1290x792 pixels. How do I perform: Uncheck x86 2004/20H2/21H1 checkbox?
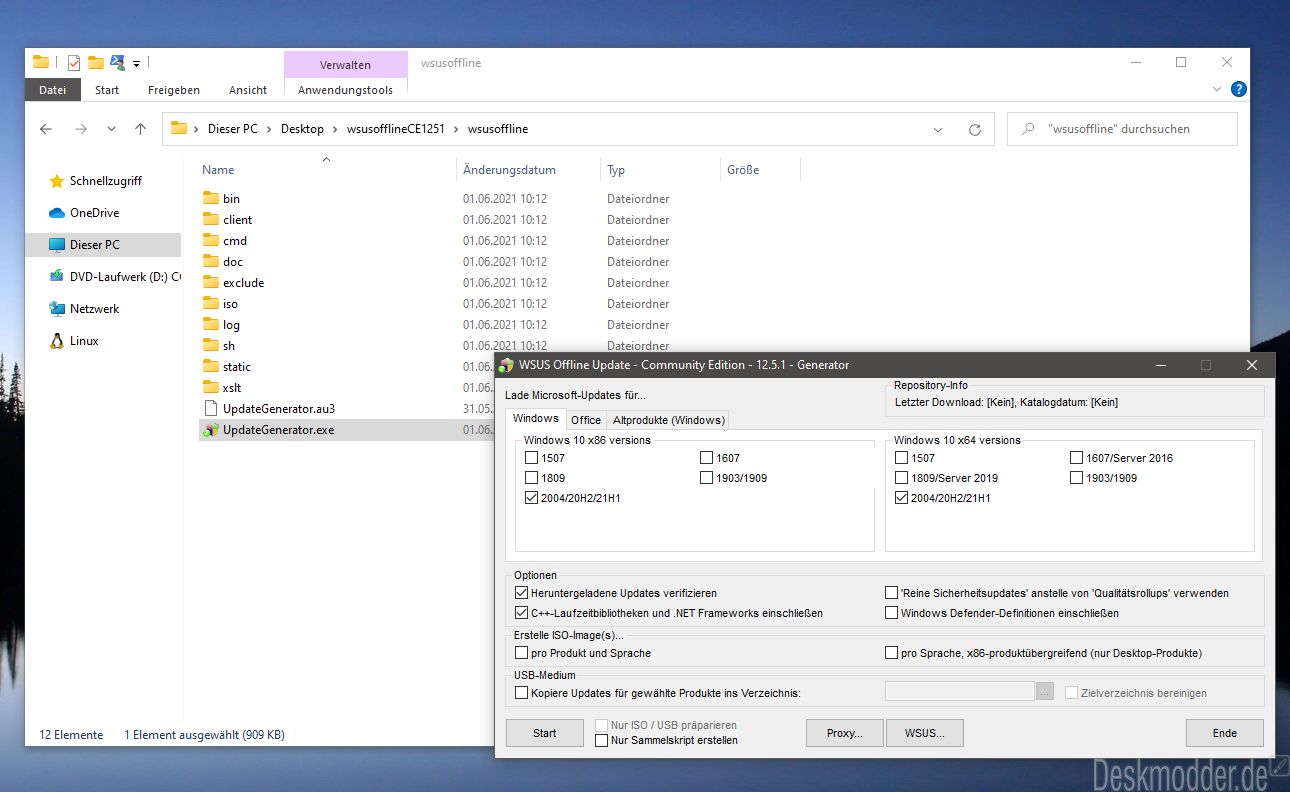pyautogui.click(x=531, y=498)
